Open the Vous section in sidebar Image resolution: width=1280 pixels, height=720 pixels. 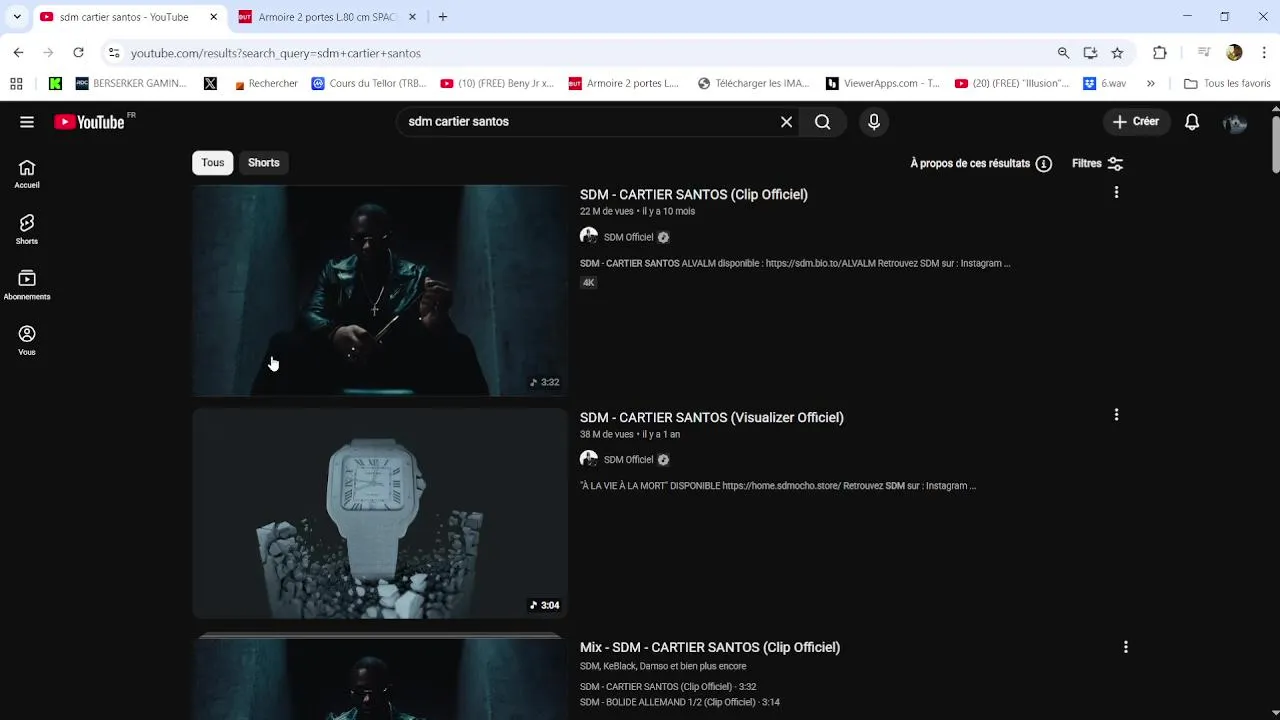pyautogui.click(x=27, y=341)
